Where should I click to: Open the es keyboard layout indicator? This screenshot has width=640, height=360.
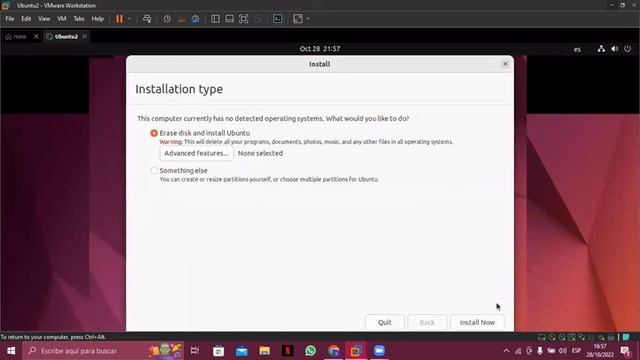click(577, 49)
